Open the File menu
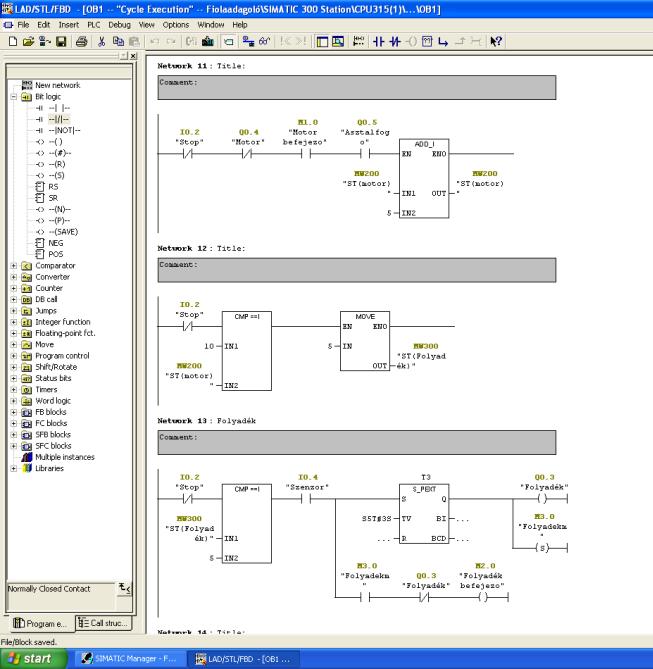Screen dimensions: 653x669 tap(23, 25)
